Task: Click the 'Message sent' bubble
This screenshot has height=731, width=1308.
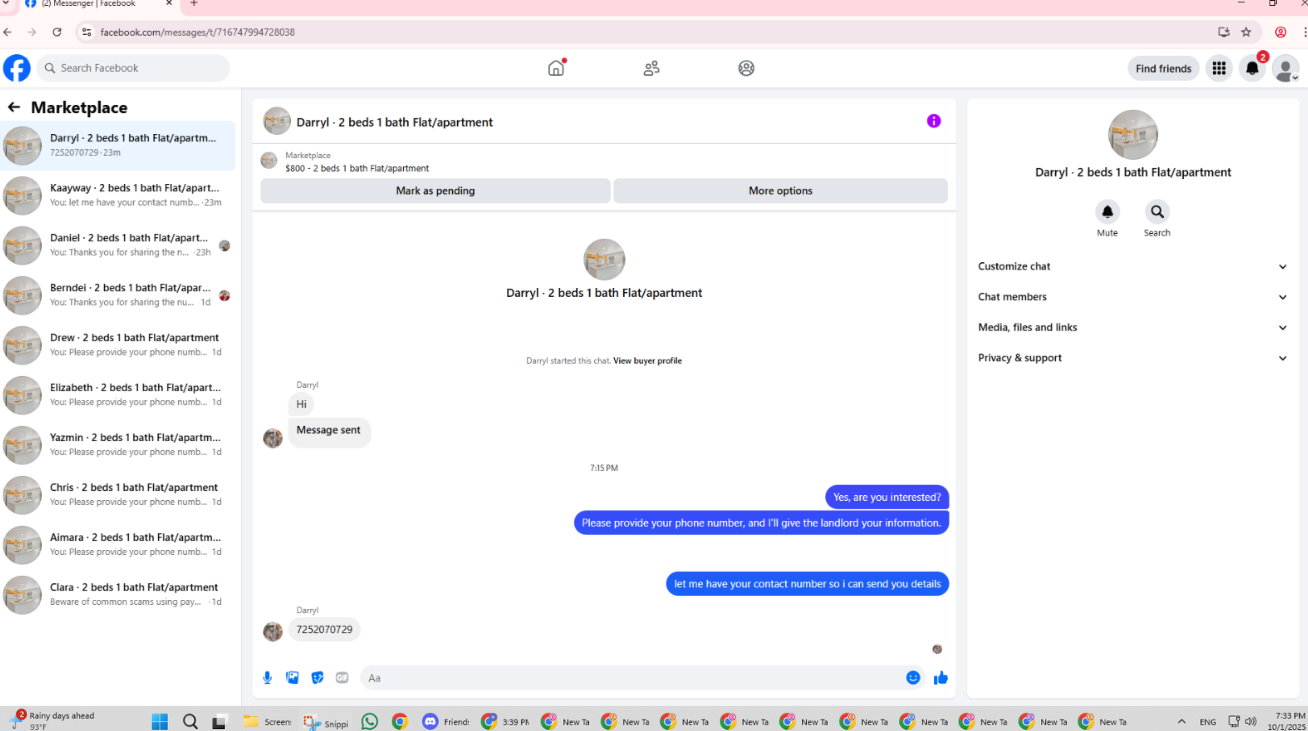Action: [x=329, y=431]
